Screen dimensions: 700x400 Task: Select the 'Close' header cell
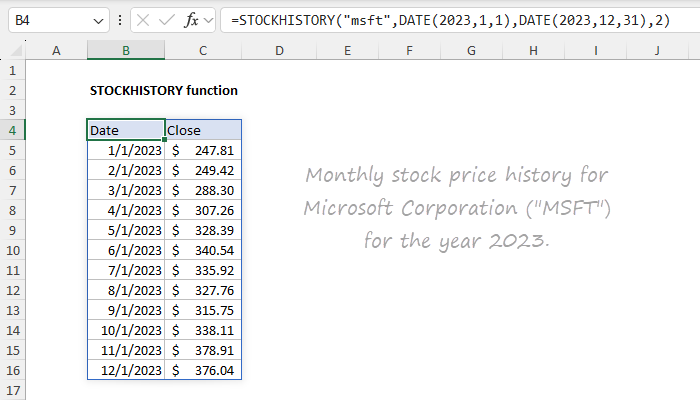[x=203, y=130]
